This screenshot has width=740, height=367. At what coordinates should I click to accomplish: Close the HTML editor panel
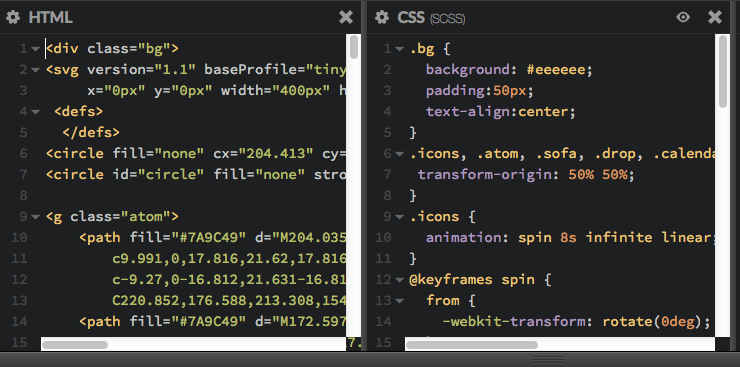[346, 17]
